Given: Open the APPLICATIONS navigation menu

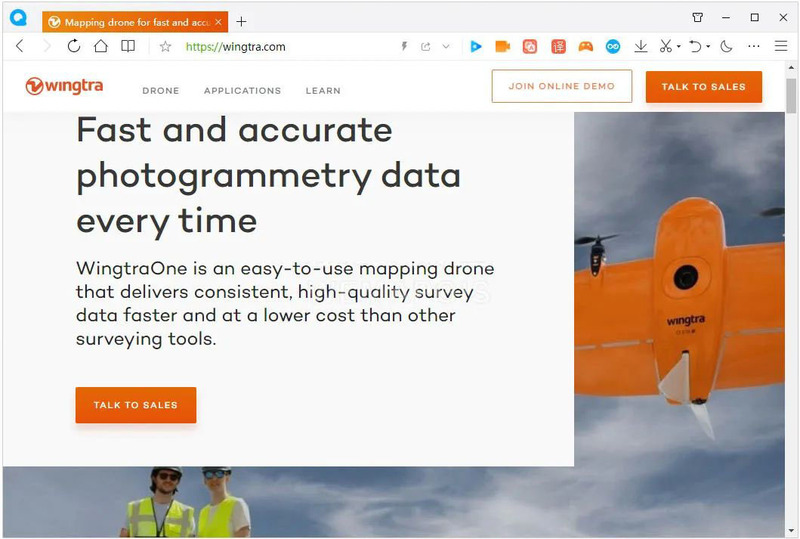Looking at the screenshot, I should point(242,91).
